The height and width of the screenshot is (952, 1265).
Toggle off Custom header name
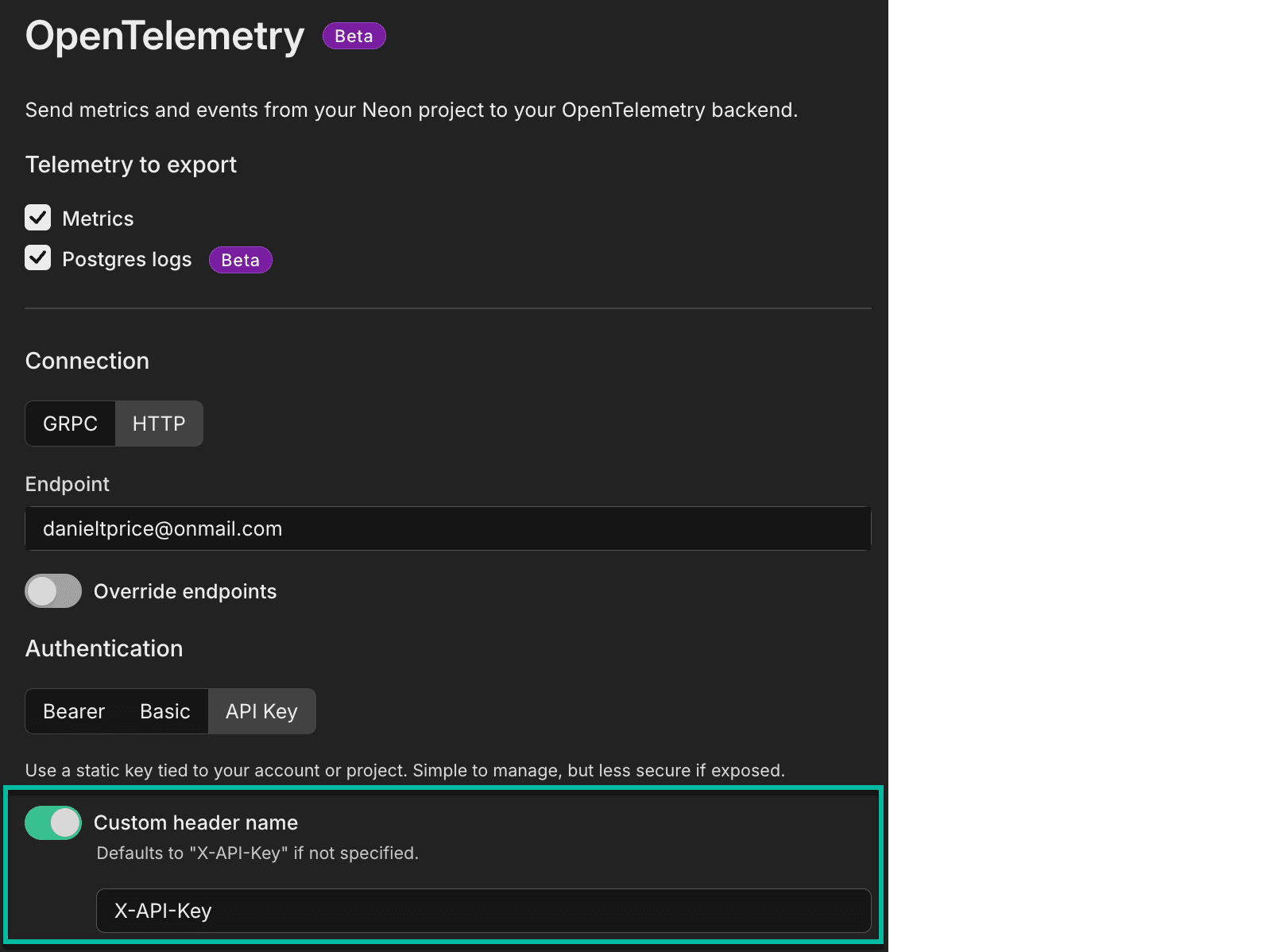pyautogui.click(x=52, y=822)
